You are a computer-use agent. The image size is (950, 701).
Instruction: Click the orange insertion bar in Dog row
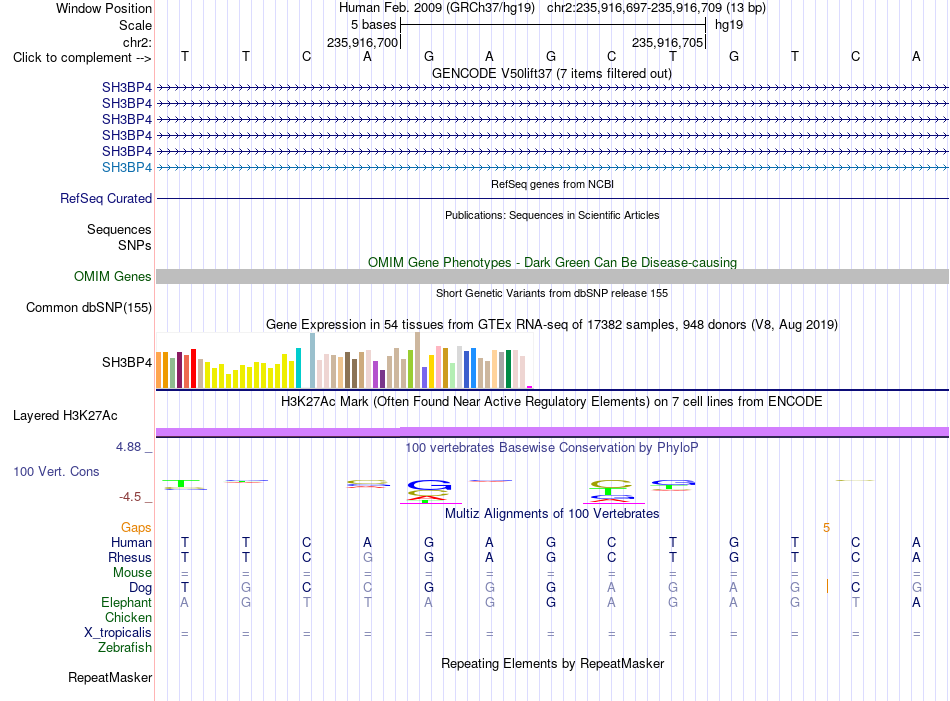click(x=827, y=586)
